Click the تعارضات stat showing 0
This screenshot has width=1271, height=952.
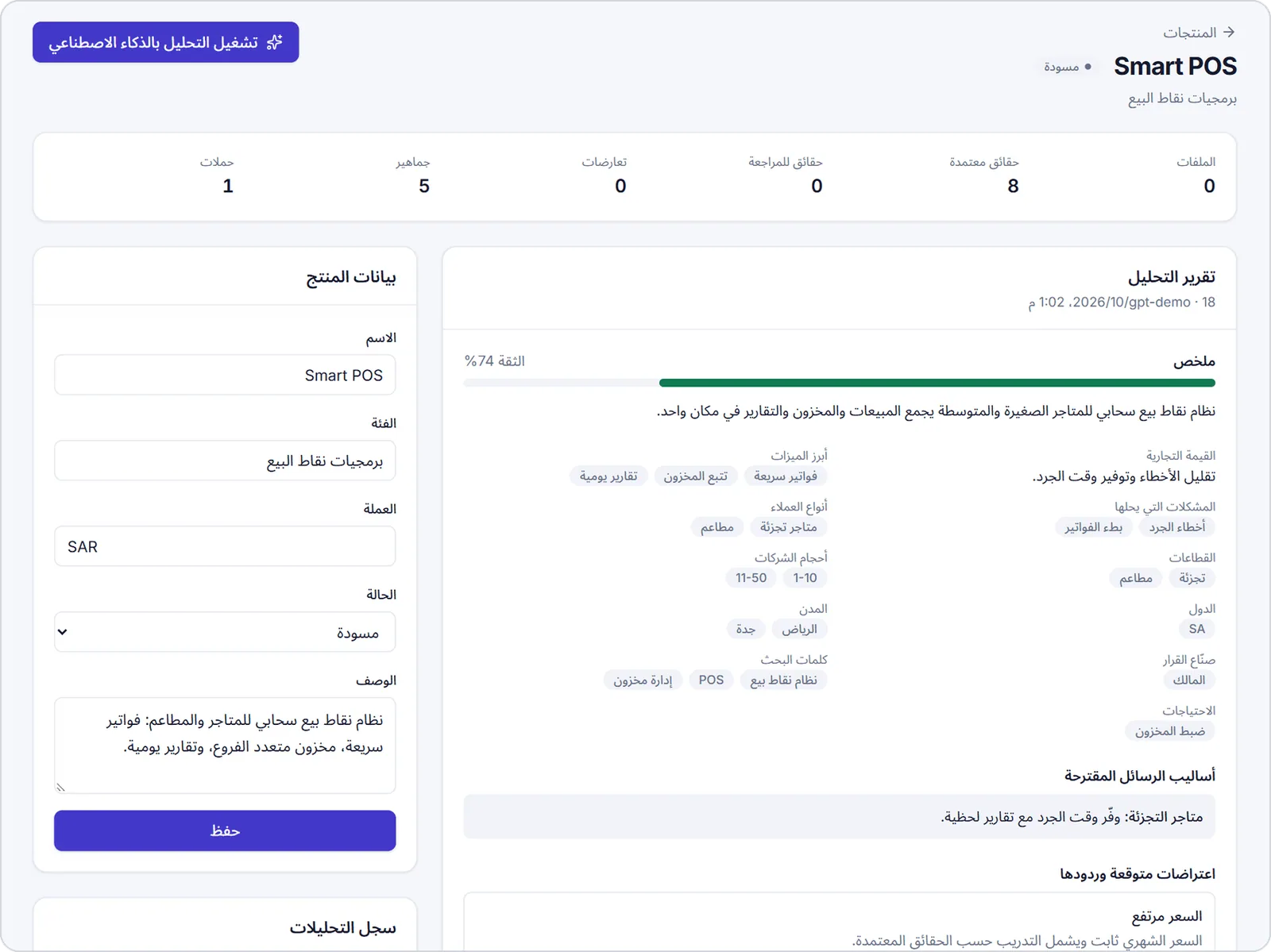(x=605, y=175)
